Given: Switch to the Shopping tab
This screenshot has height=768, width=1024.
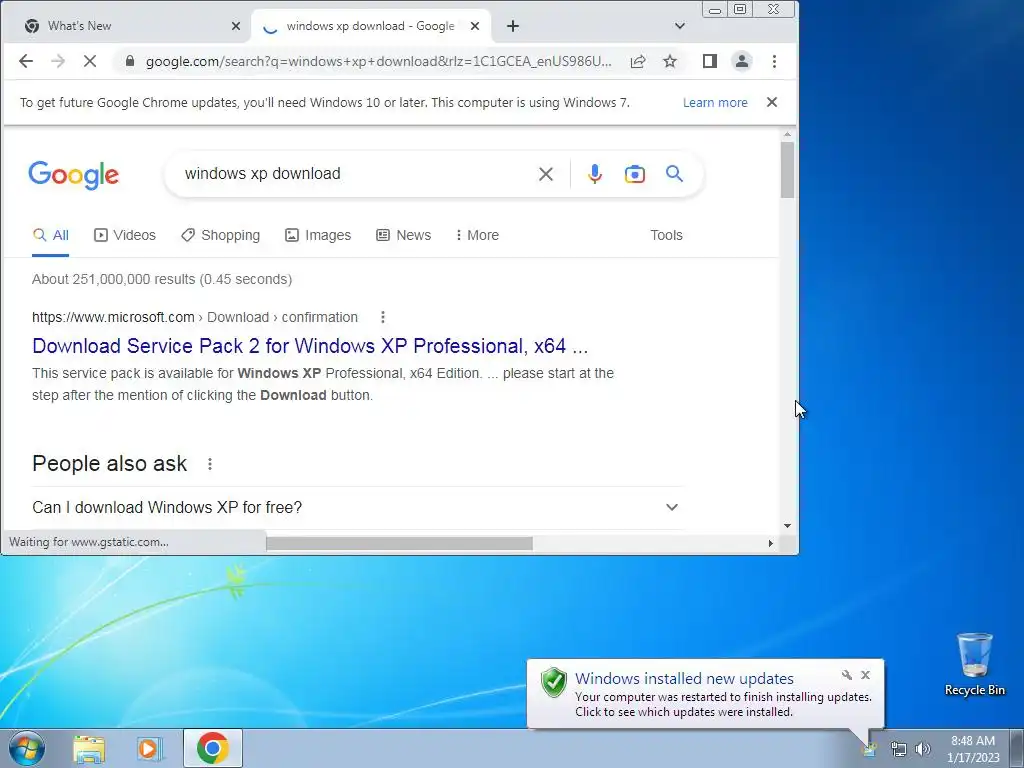Looking at the screenshot, I should (x=221, y=235).
